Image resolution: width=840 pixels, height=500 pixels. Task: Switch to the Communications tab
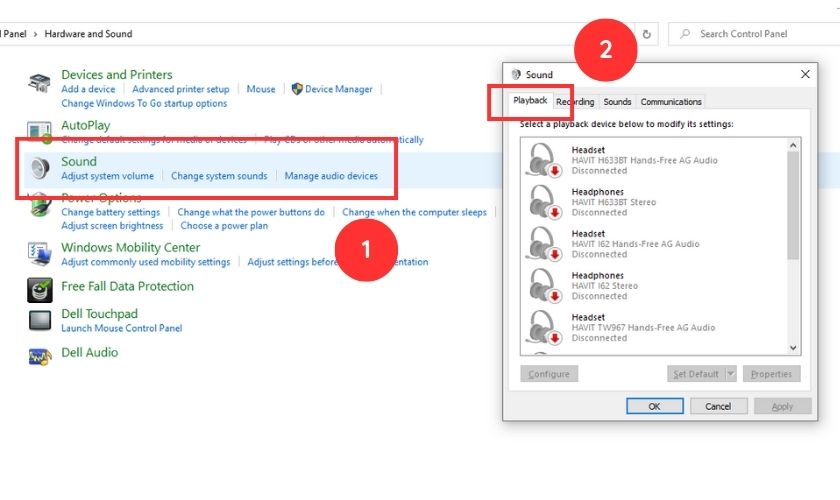tap(671, 102)
